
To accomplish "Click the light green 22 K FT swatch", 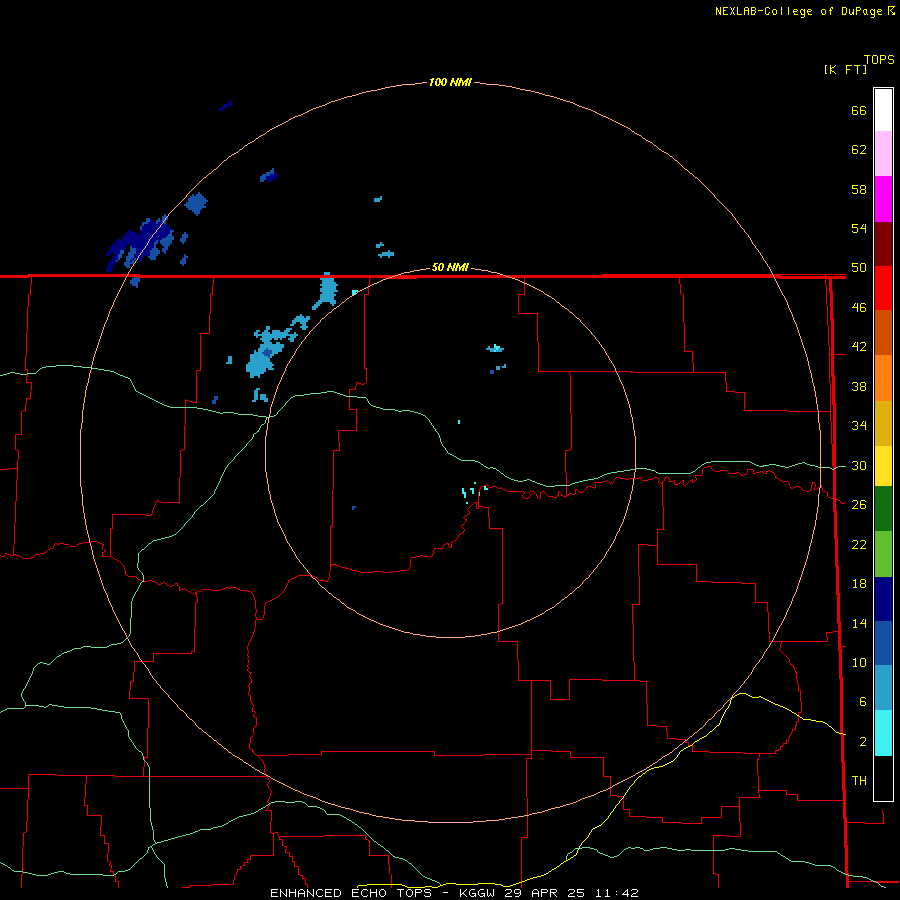I will (x=883, y=554).
